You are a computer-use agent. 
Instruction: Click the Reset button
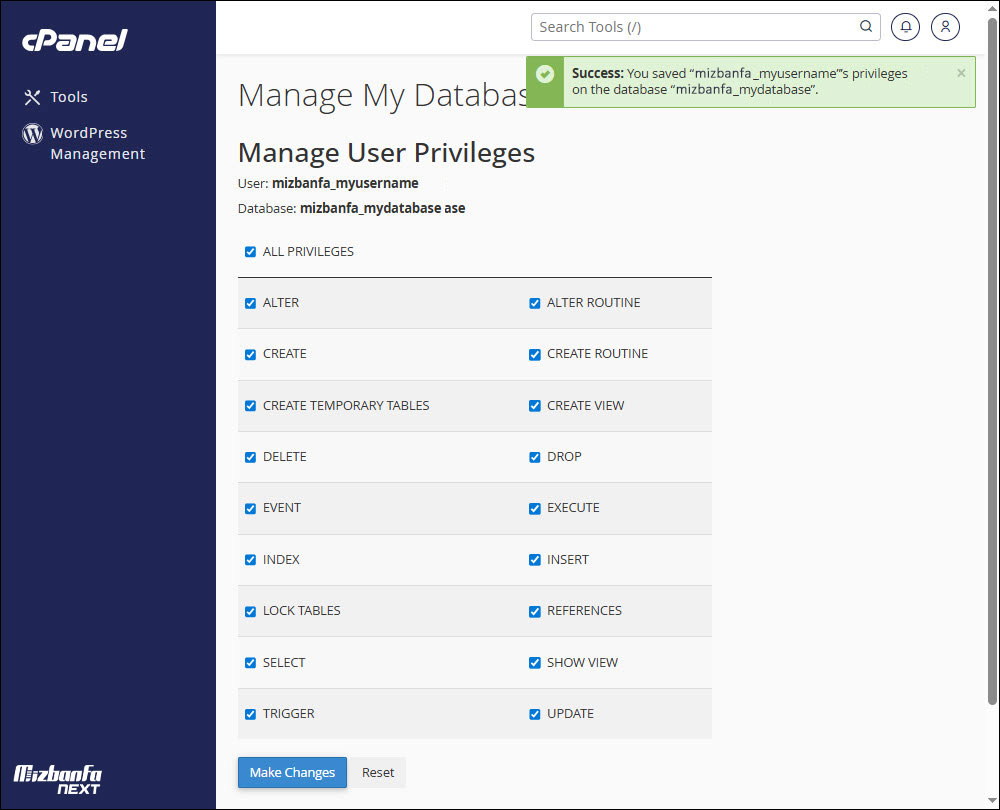coord(378,772)
